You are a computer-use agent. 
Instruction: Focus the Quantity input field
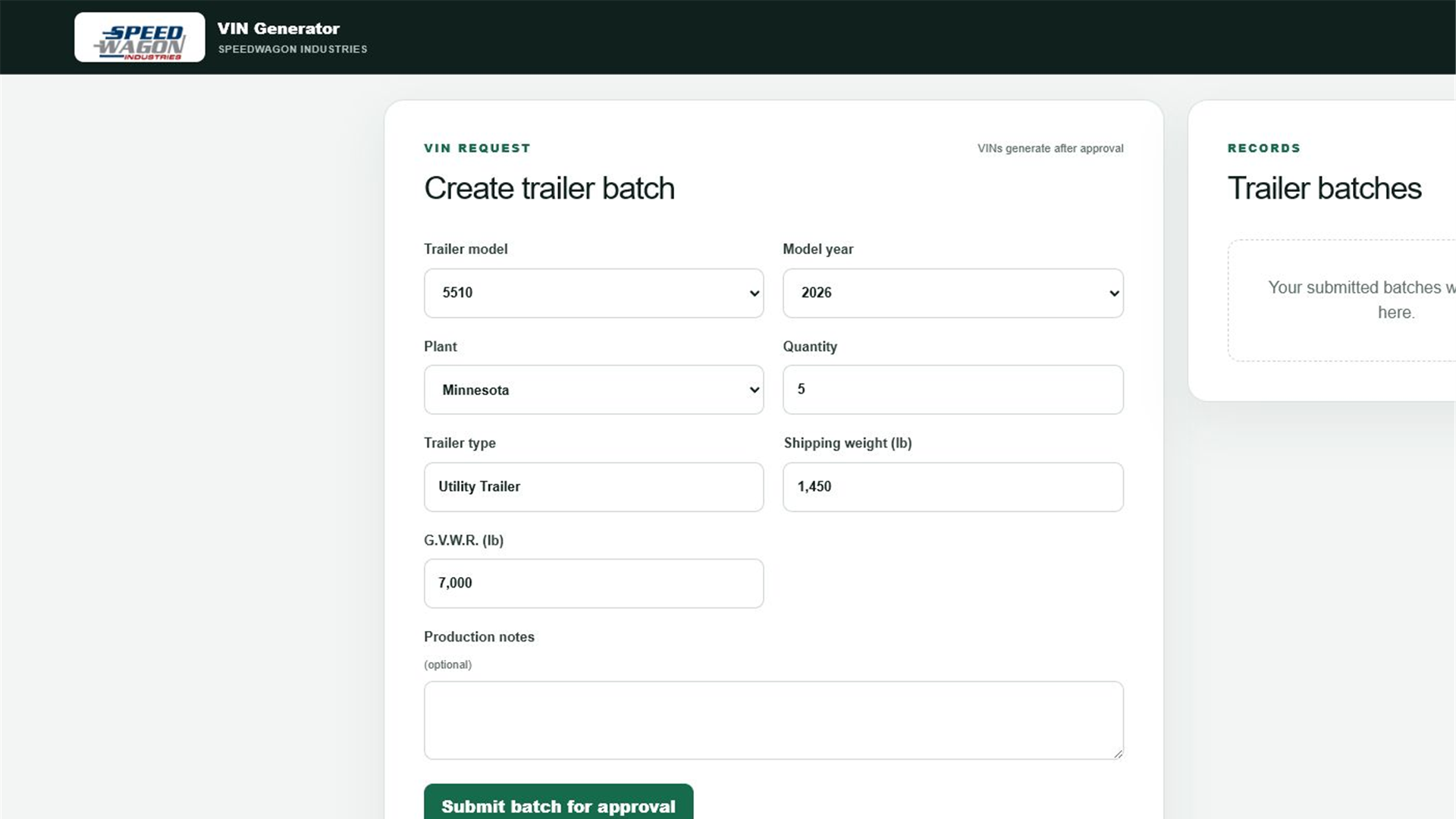952,390
